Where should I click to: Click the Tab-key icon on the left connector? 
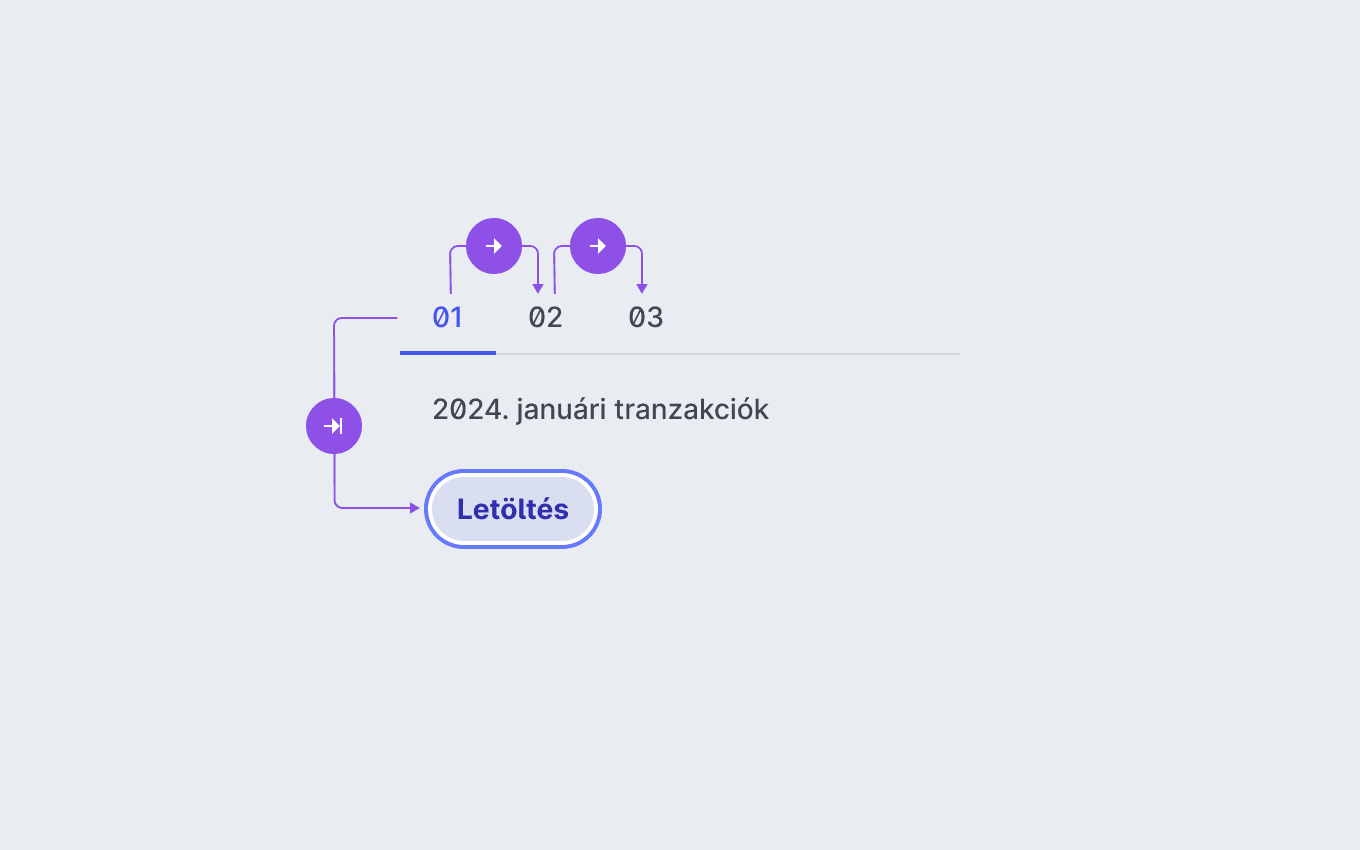point(334,426)
